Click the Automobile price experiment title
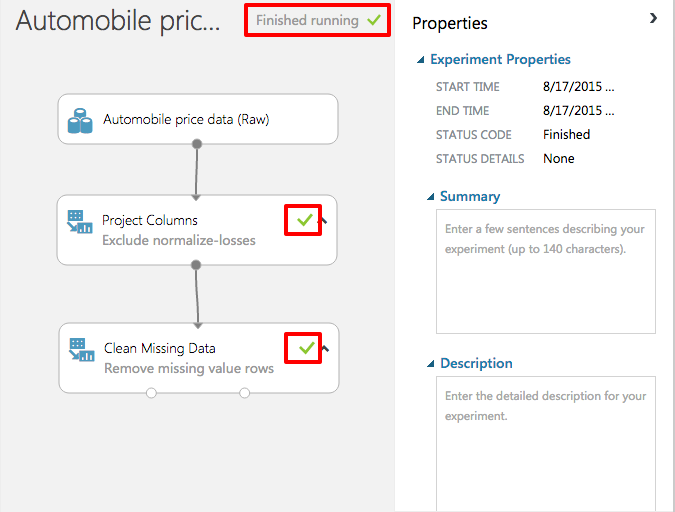Screen dimensions: 675x512 (118, 21)
